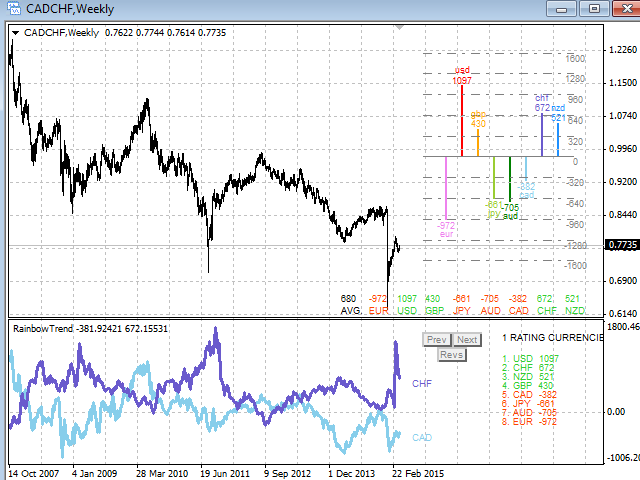The image size is (640, 480).
Task: Click the NZD label in currency row
Action: point(574,311)
